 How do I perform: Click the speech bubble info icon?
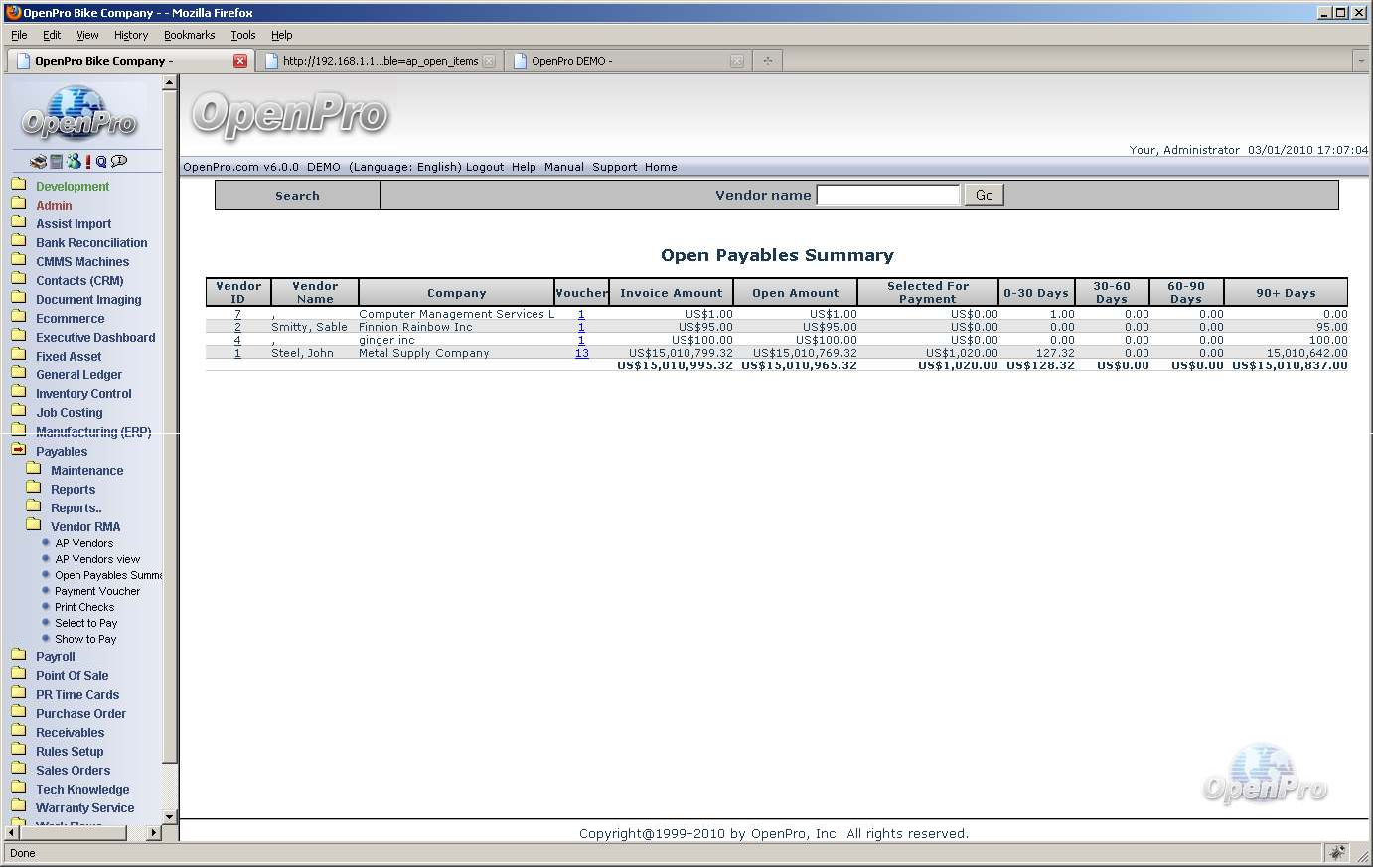[x=119, y=161]
